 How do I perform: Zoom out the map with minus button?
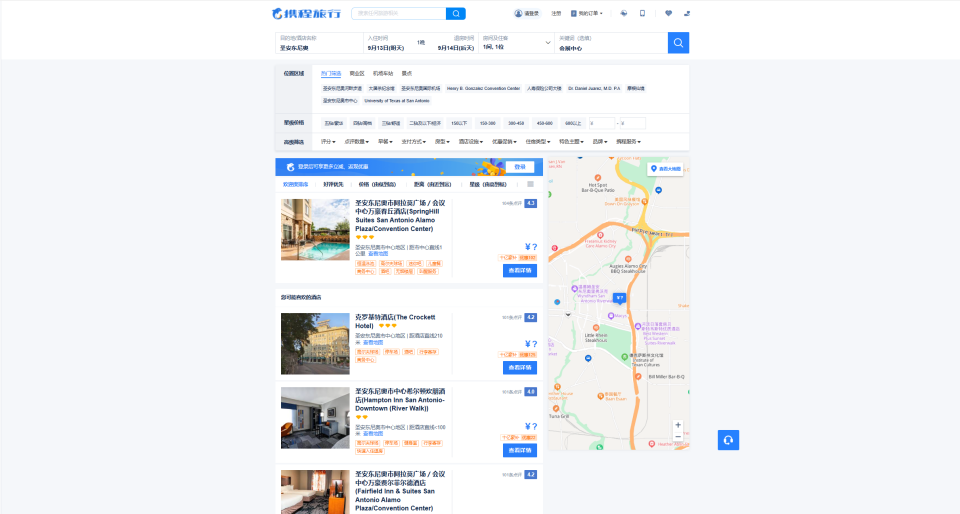tap(678, 436)
